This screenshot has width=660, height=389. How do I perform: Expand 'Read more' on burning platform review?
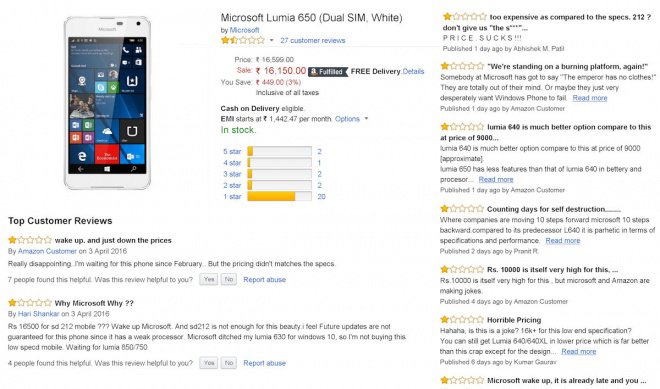[590, 98]
